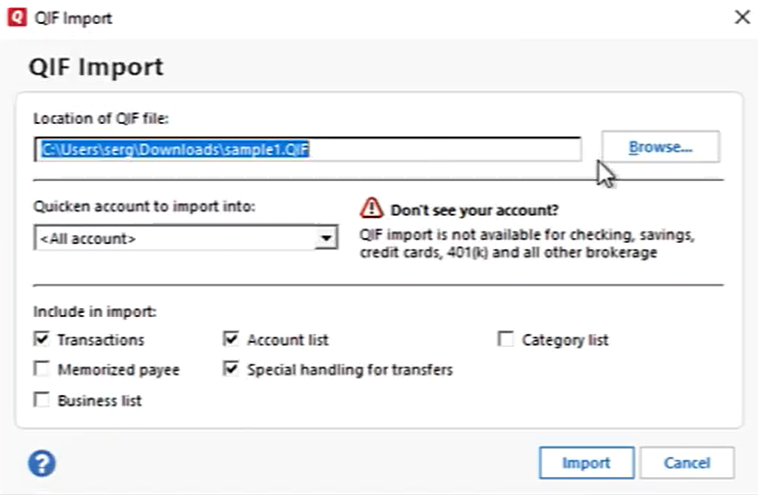
Task: Click the 'Don't see your account?' text
Action: (474, 210)
